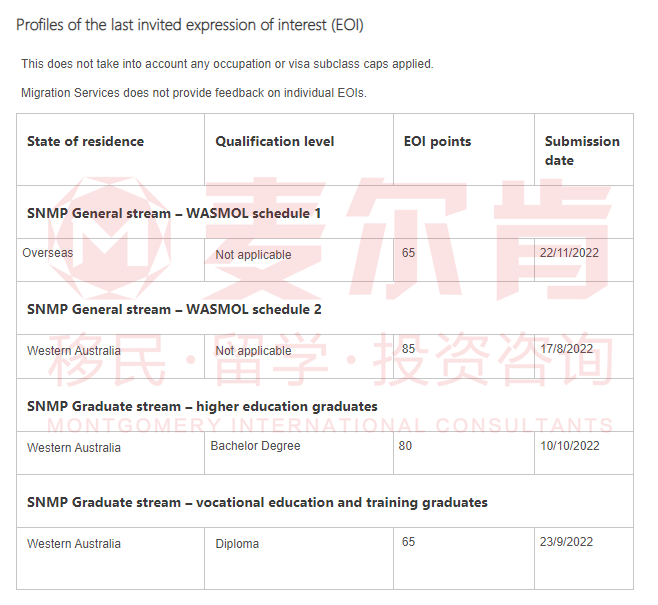
Task: Click the date 10/10/2022
Action: (570, 446)
